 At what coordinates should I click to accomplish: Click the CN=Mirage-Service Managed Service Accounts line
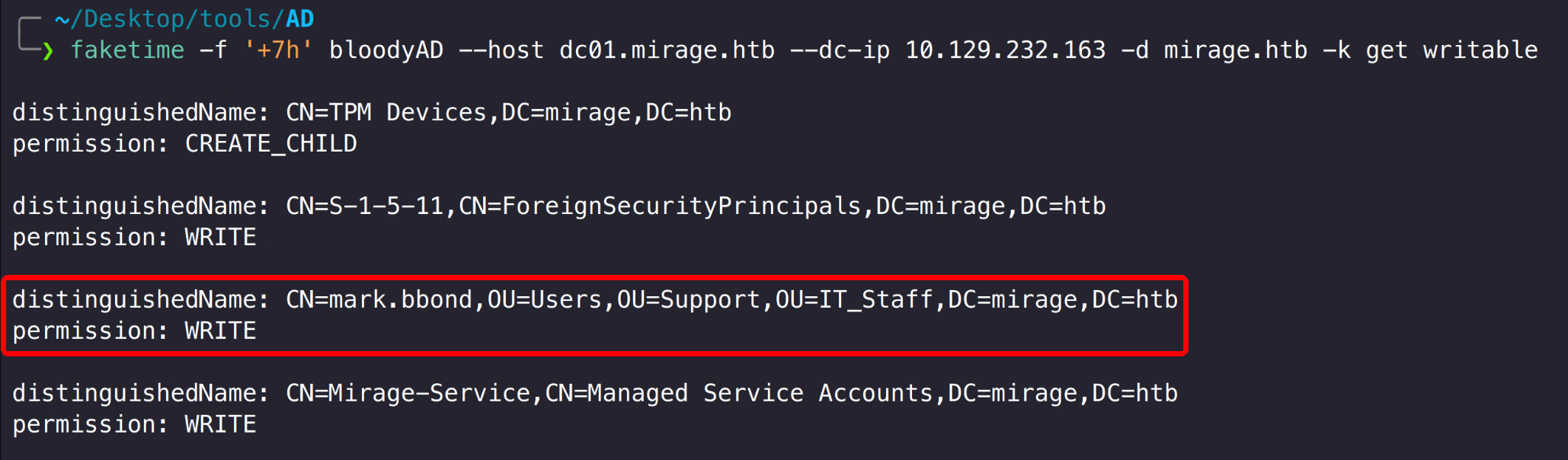point(731,393)
